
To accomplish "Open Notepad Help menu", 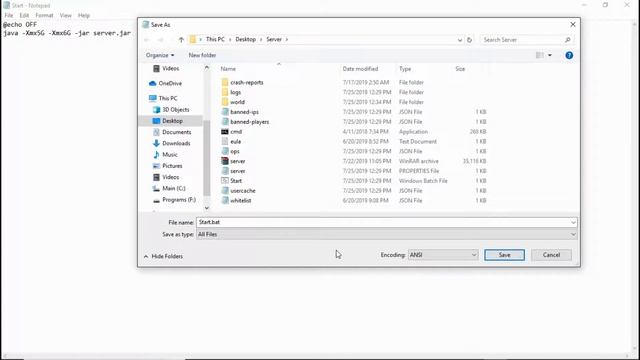I will click(x=84, y=16).
